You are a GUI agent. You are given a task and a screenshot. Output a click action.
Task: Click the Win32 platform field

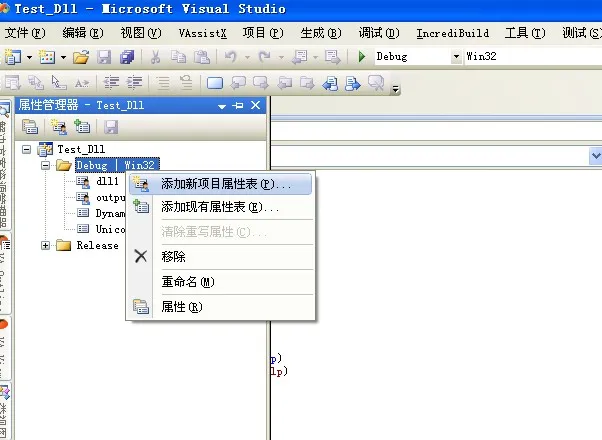[x=533, y=57]
